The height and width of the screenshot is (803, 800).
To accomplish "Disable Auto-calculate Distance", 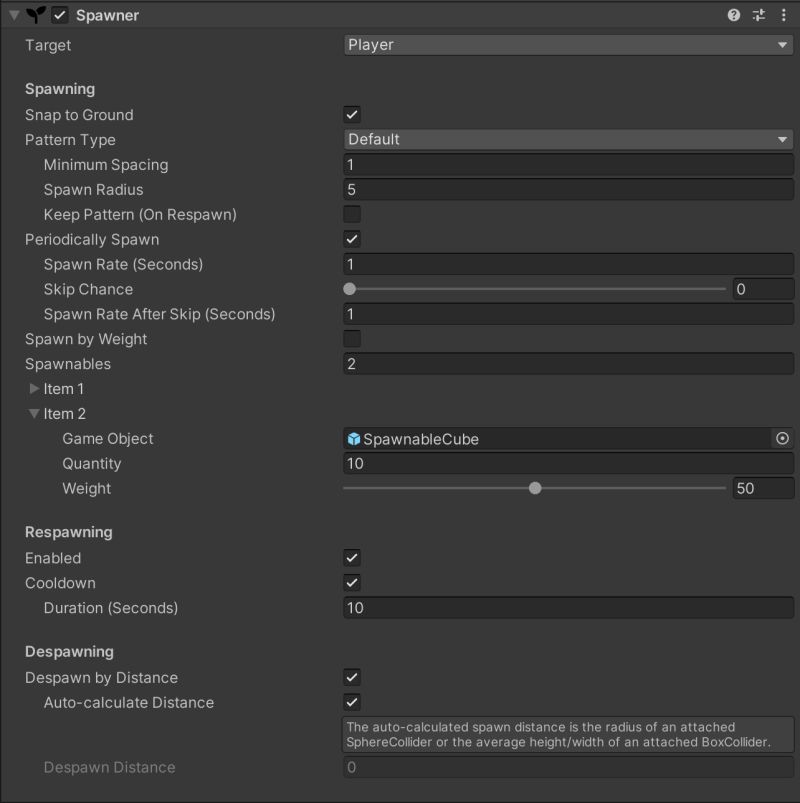I will [x=350, y=702].
